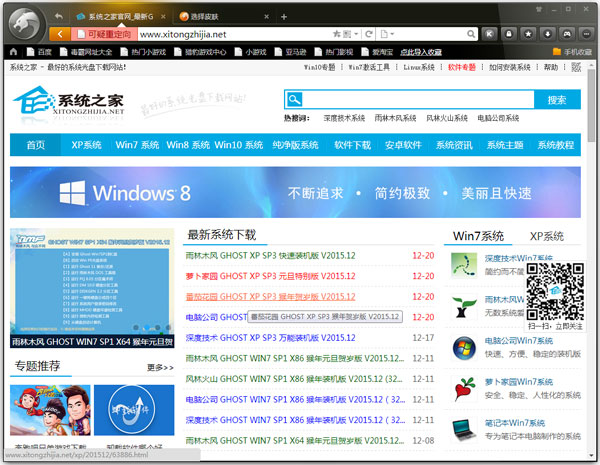The height and width of the screenshot is (465, 600).
Task: Open the more options toolbar button
Action: tap(587, 34)
